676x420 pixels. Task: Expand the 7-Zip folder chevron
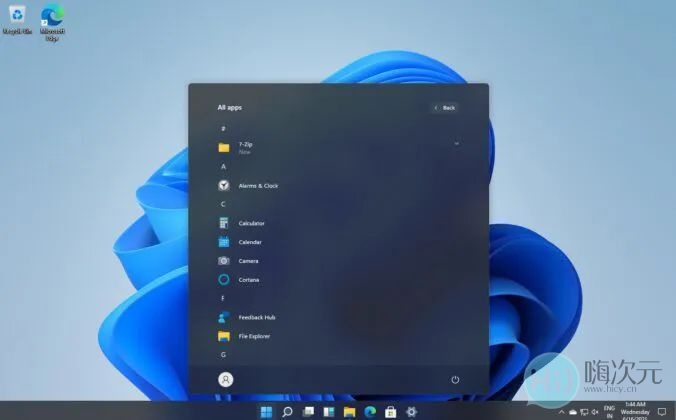click(x=456, y=144)
